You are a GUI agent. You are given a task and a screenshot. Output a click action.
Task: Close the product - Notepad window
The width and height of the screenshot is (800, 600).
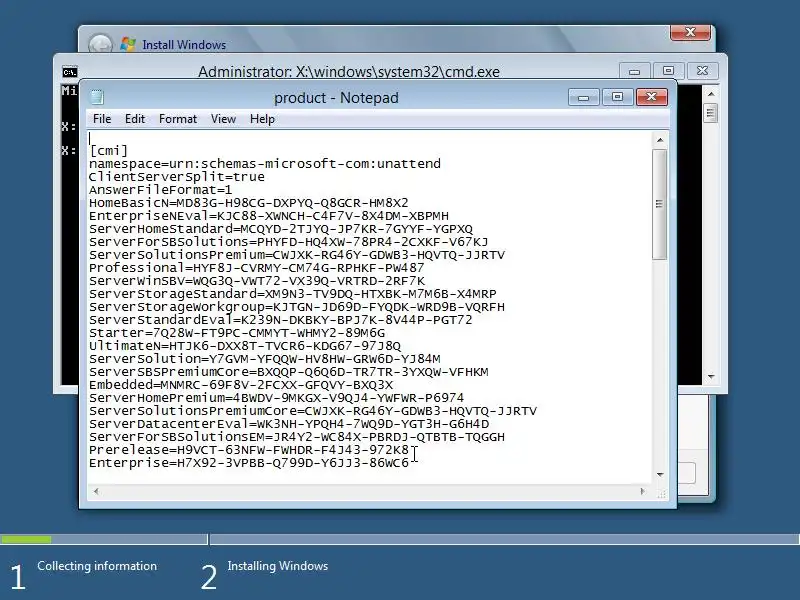click(x=652, y=97)
